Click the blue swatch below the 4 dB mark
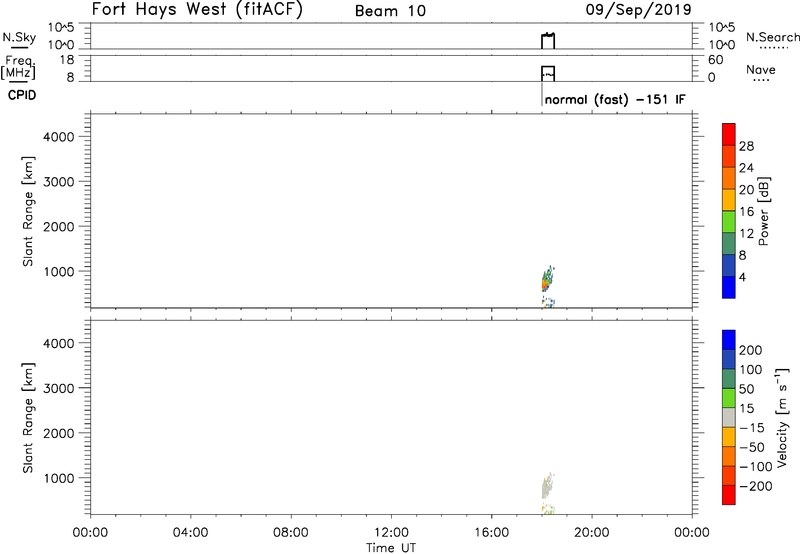 pyautogui.click(x=729, y=287)
